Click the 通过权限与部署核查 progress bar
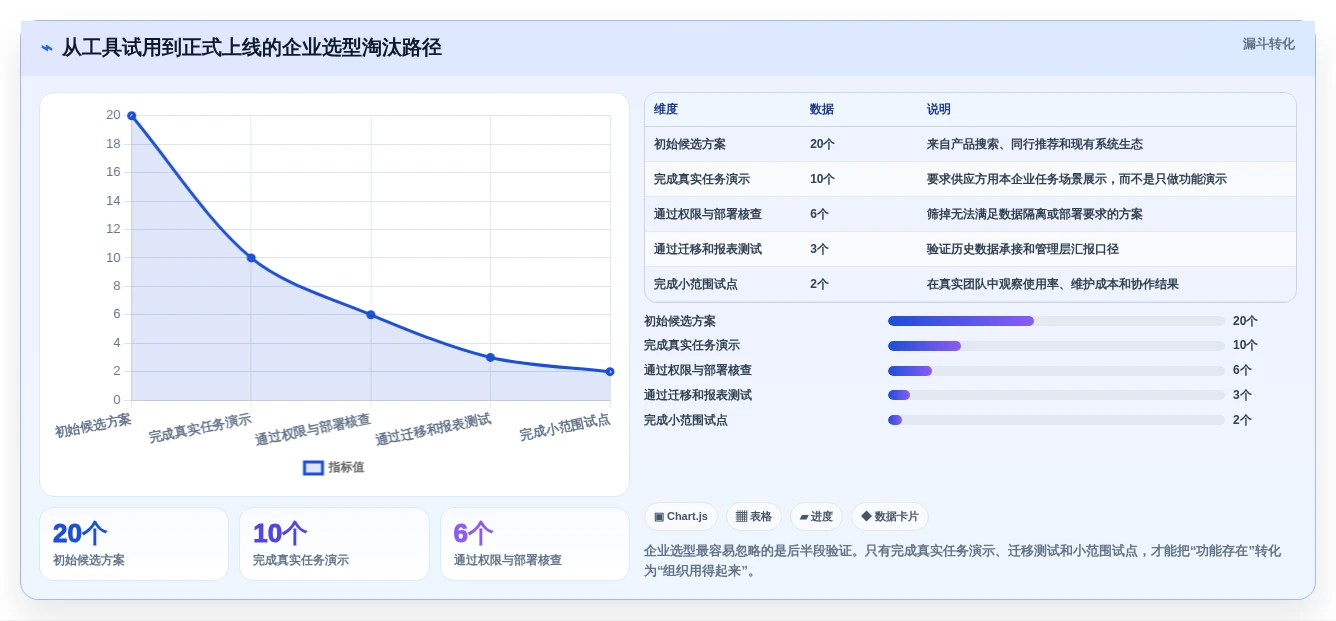Image resolution: width=1336 pixels, height=621 pixels. pos(1056,370)
